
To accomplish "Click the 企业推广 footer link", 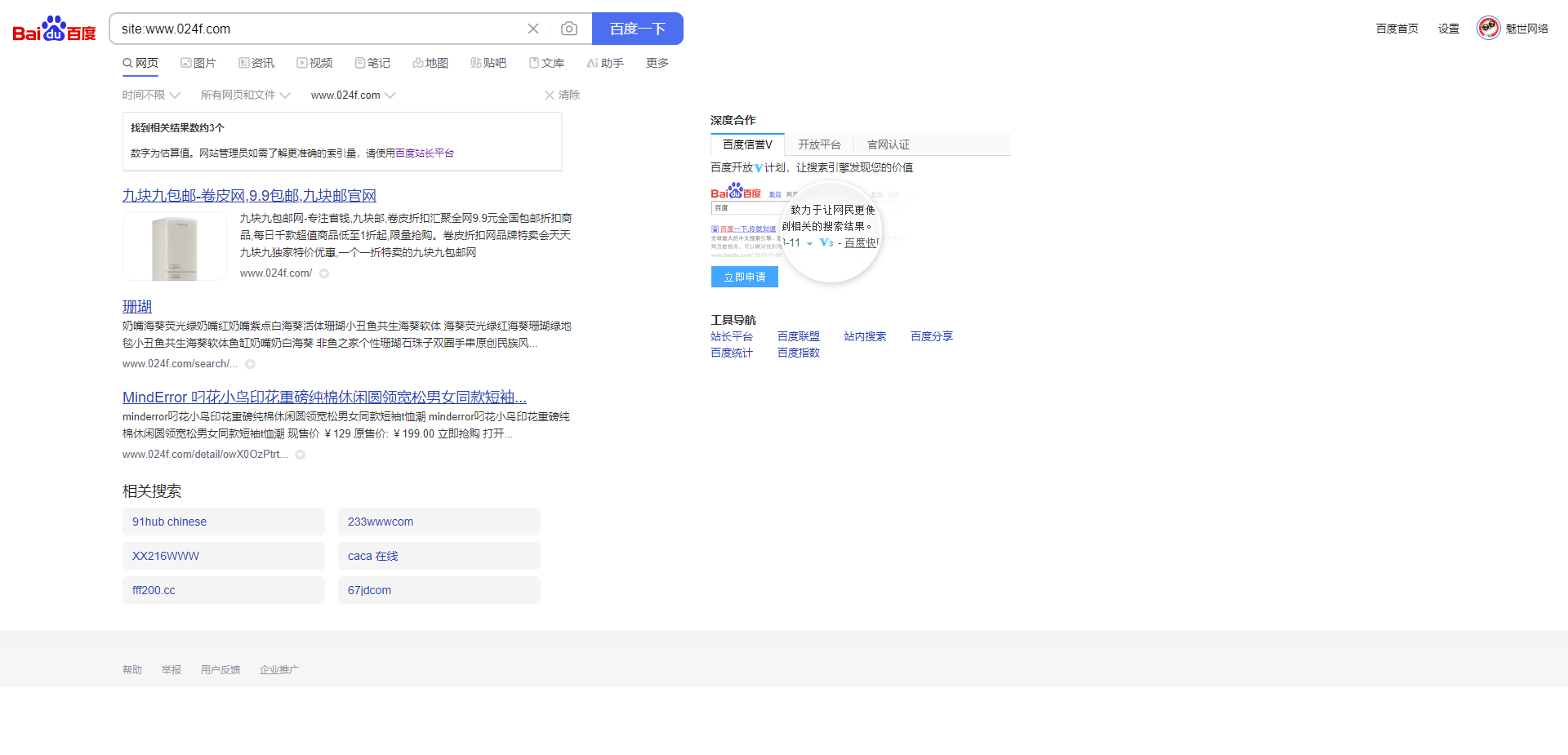I will coord(279,670).
